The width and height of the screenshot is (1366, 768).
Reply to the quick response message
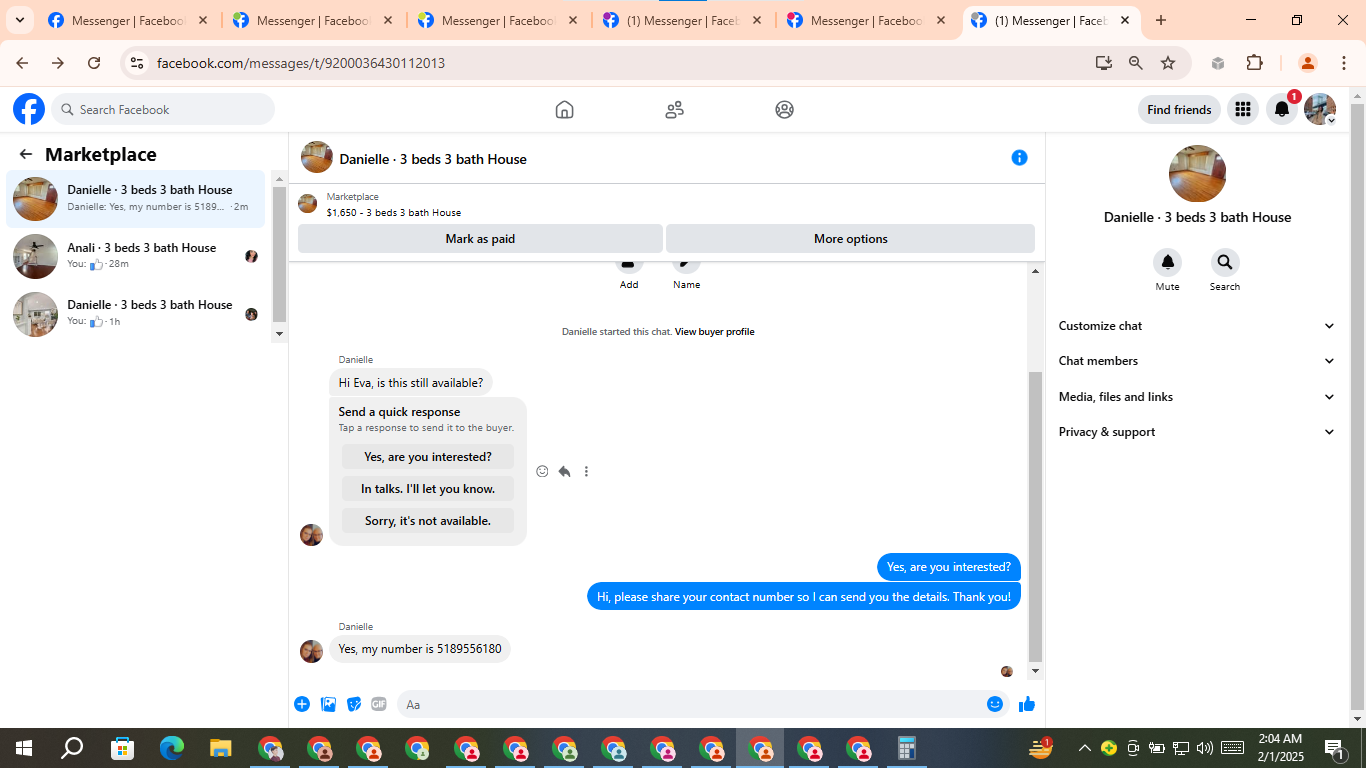564,471
